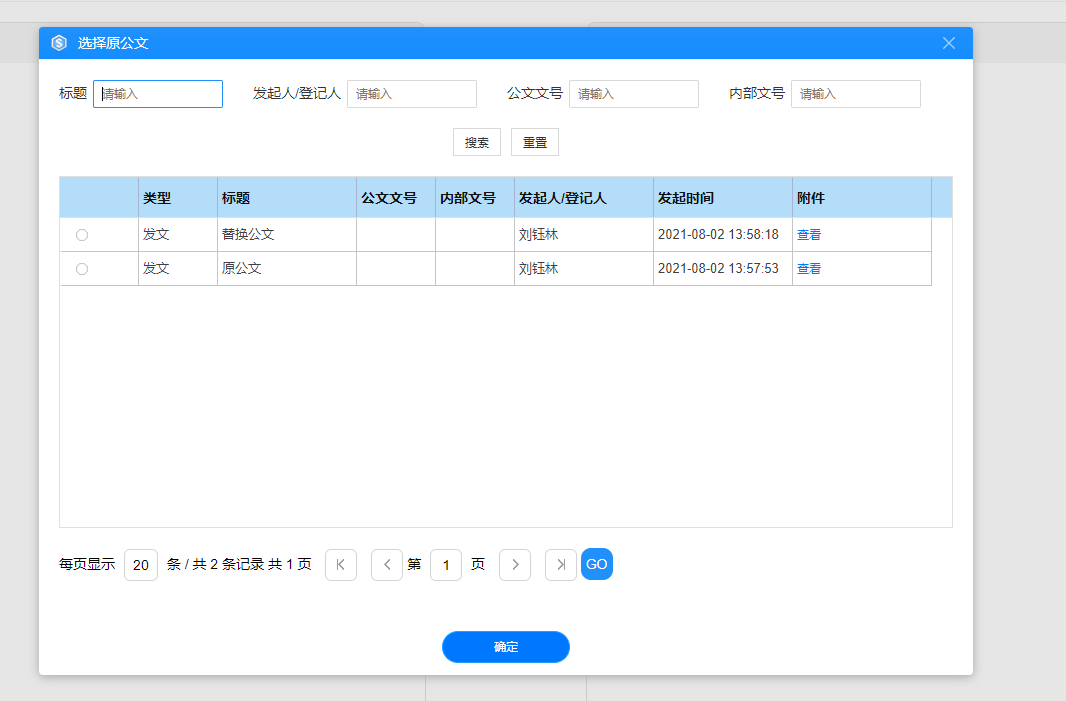Click the 公文文号 input field
This screenshot has width=1066, height=701.
point(634,94)
